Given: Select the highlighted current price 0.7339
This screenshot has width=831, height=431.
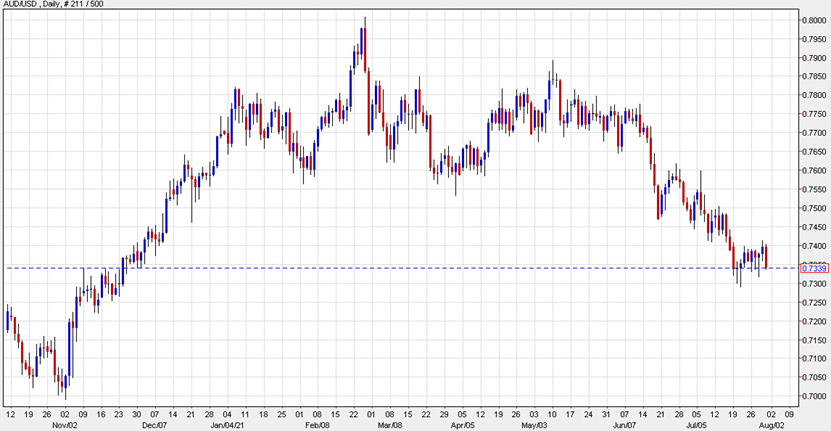Looking at the screenshot, I should click(815, 268).
